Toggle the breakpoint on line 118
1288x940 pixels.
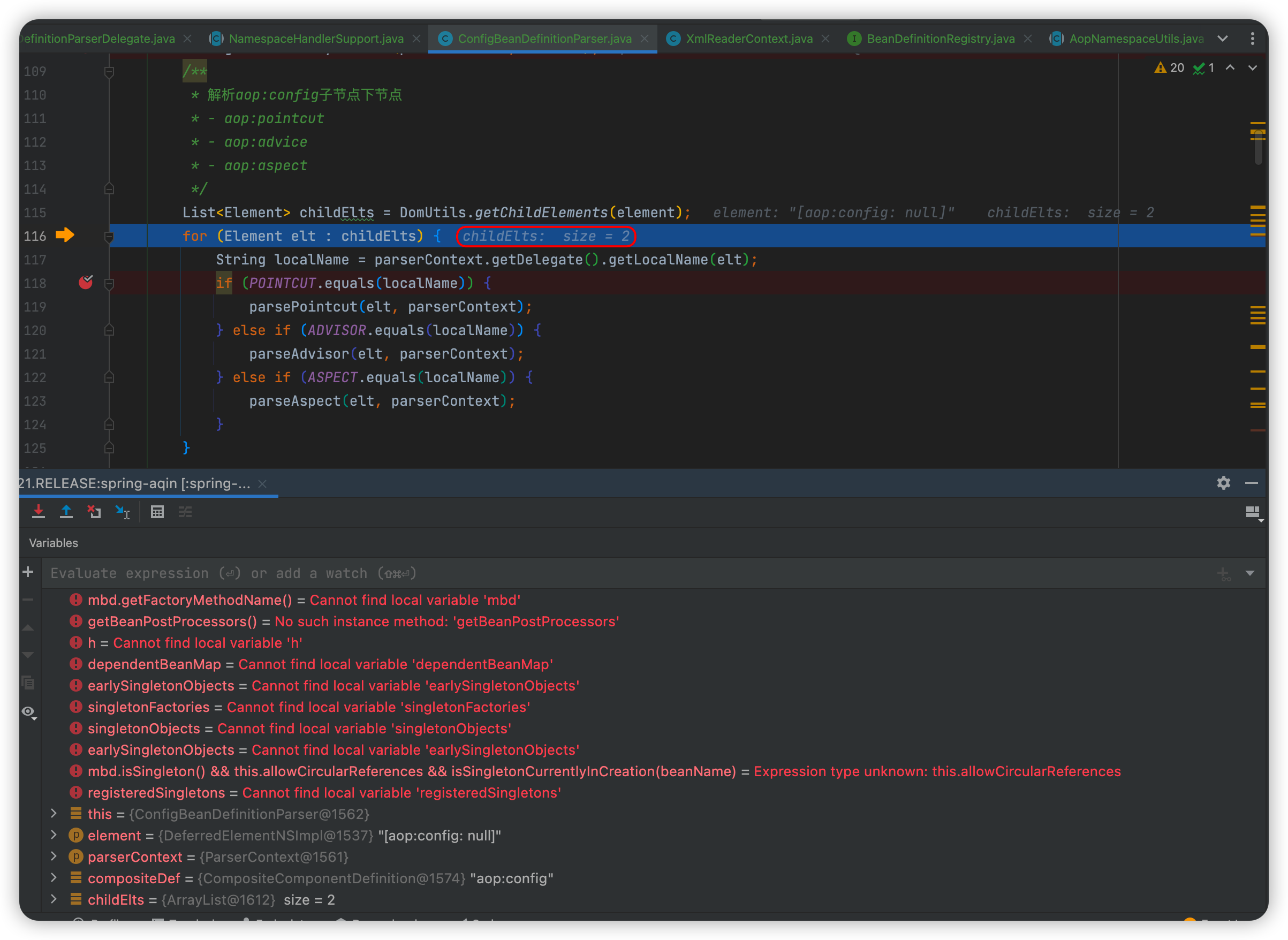[x=85, y=282]
